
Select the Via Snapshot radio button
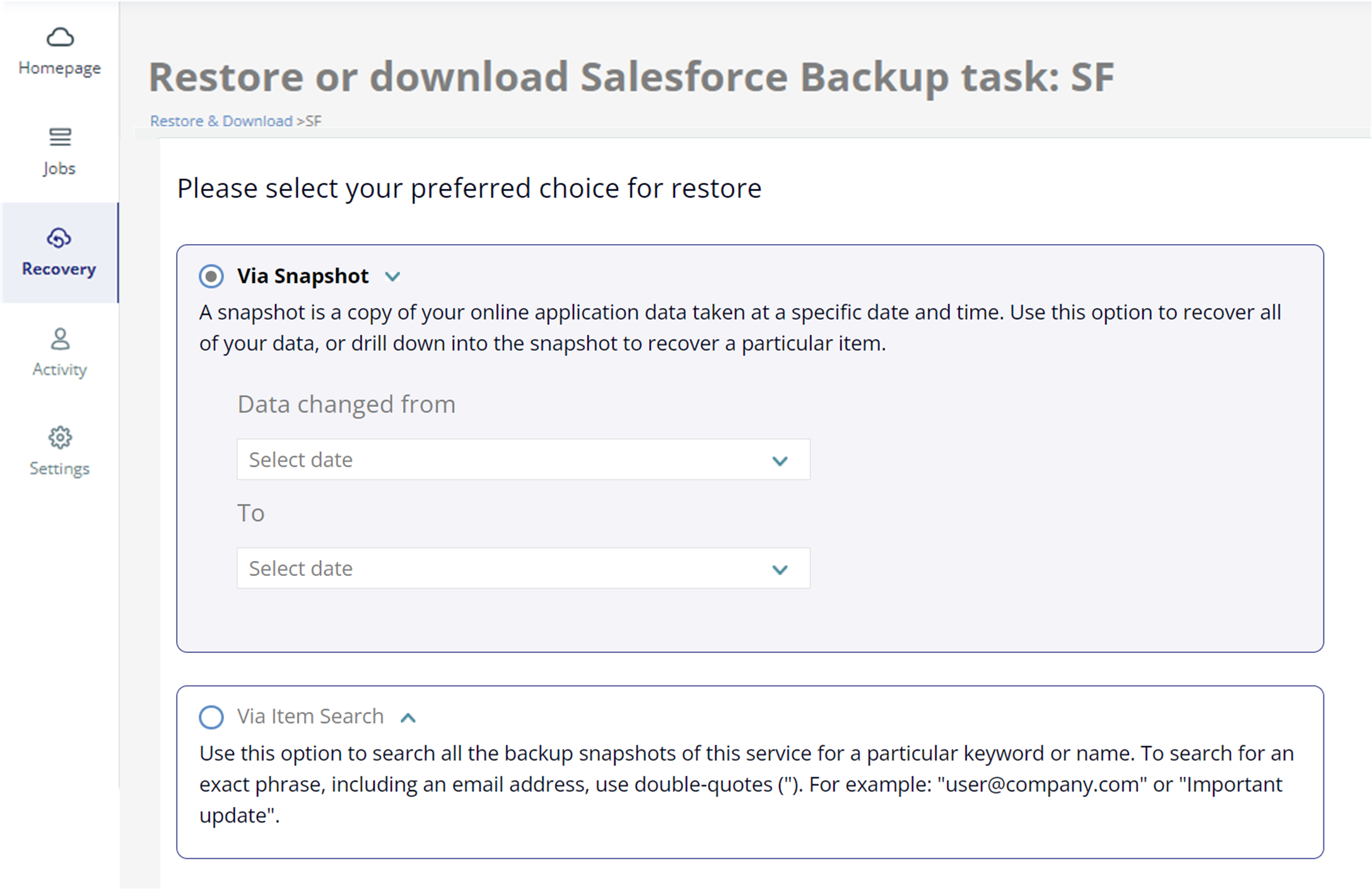pos(211,276)
